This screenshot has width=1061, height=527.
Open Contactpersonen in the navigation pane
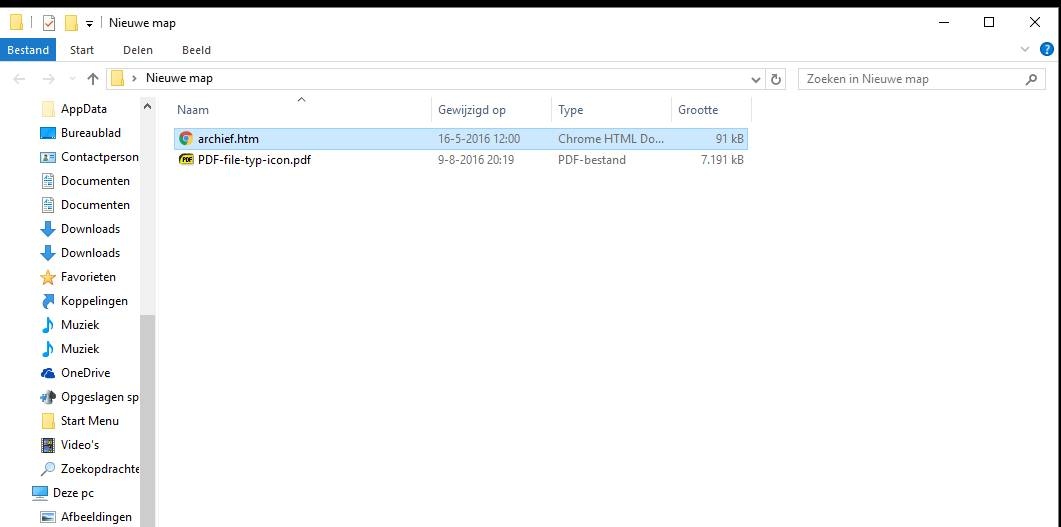click(99, 157)
